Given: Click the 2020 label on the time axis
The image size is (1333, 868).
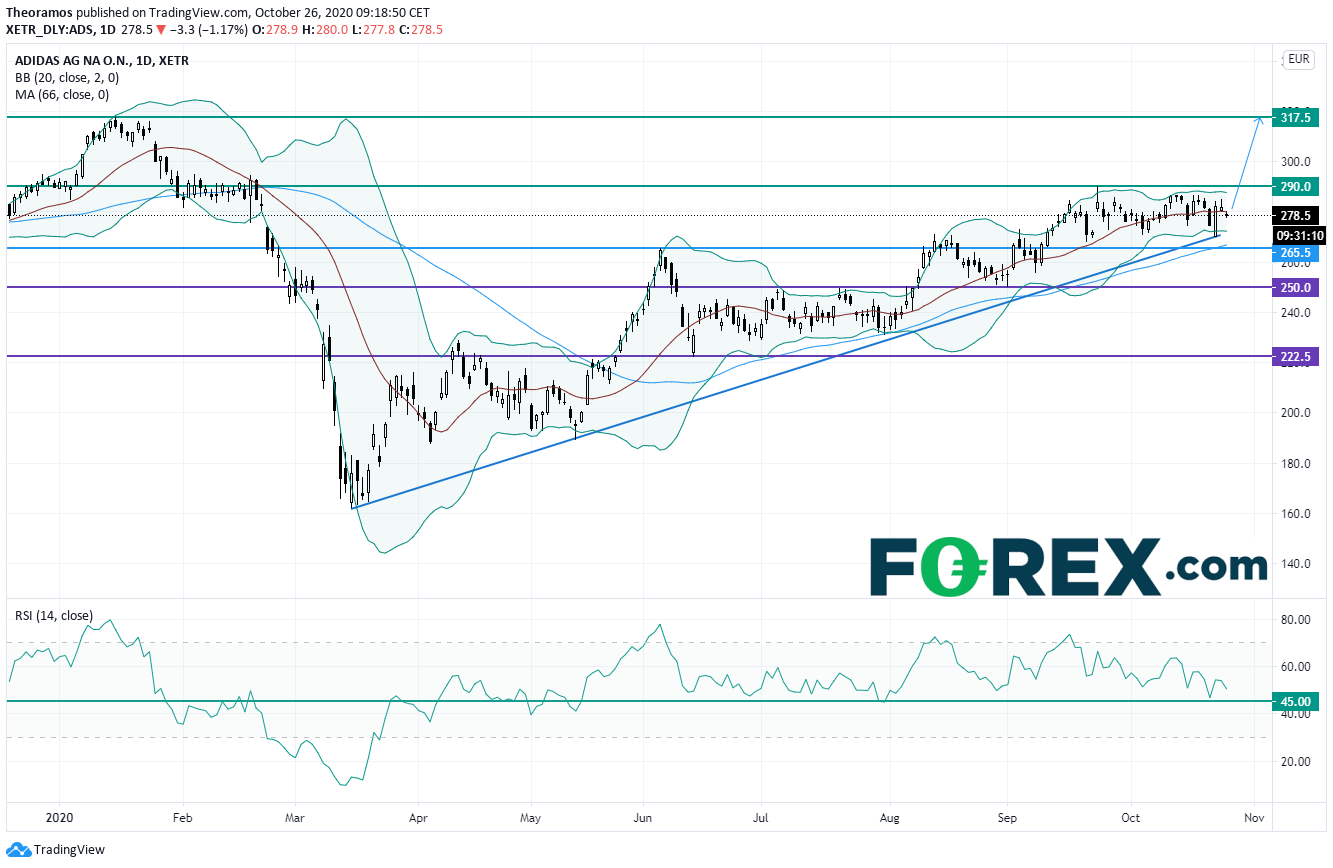Looking at the screenshot, I should [x=60, y=817].
